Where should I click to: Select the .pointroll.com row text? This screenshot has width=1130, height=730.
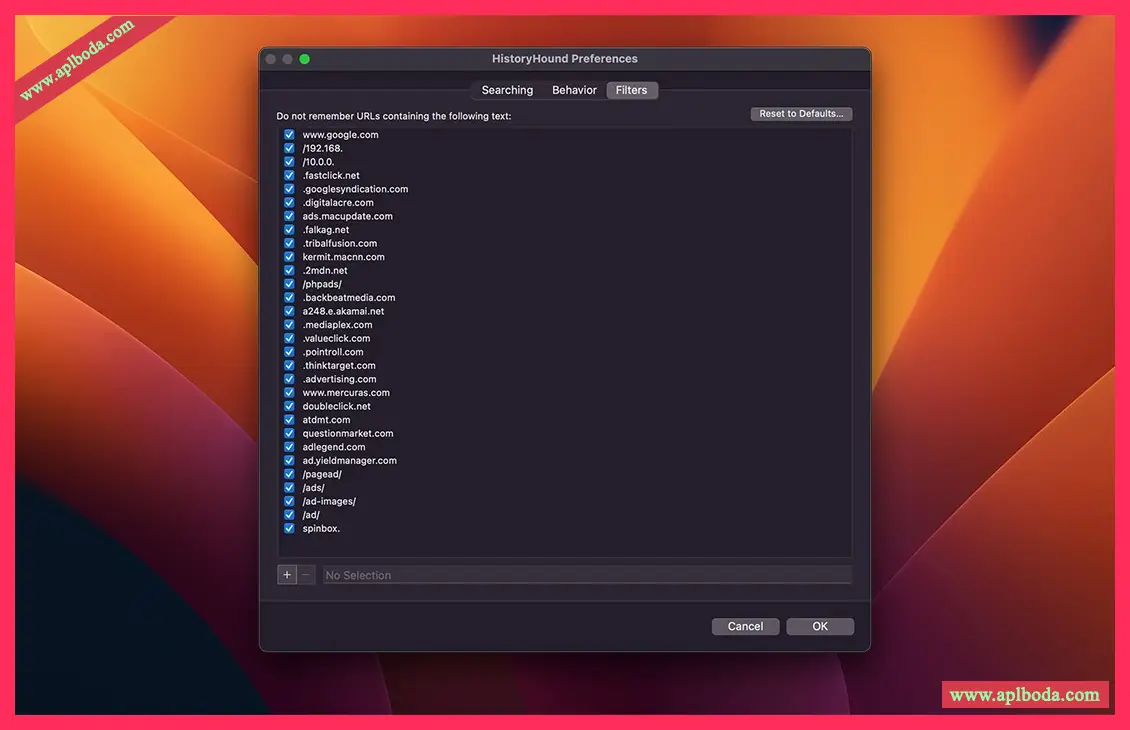coord(333,352)
